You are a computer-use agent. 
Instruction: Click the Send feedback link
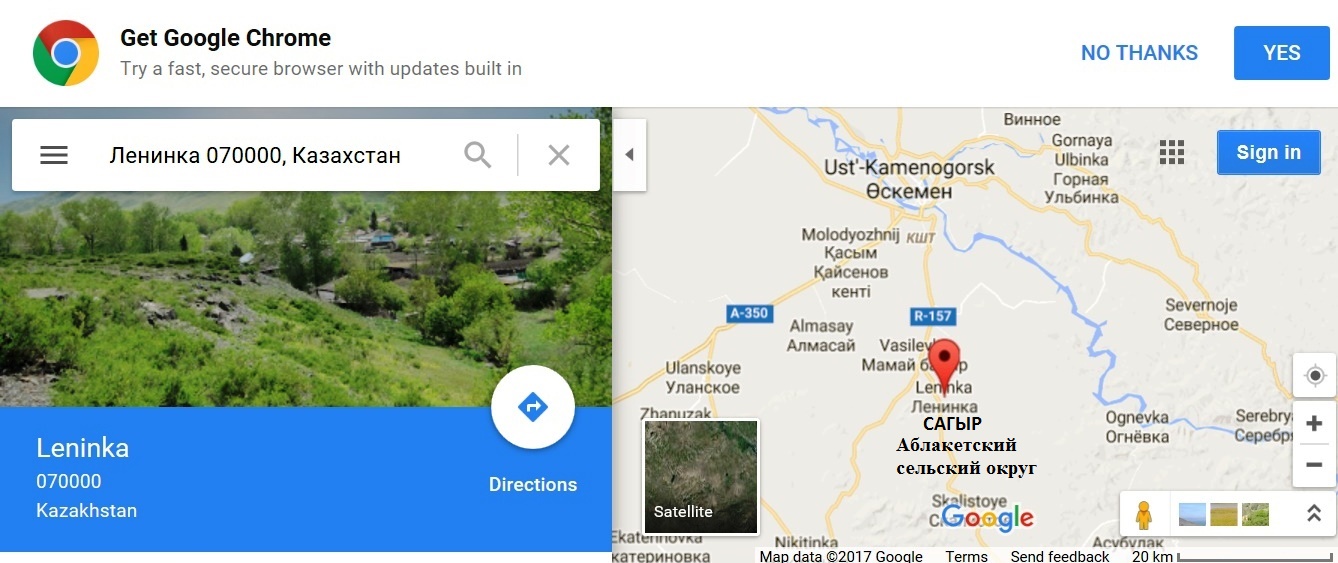tap(1060, 556)
